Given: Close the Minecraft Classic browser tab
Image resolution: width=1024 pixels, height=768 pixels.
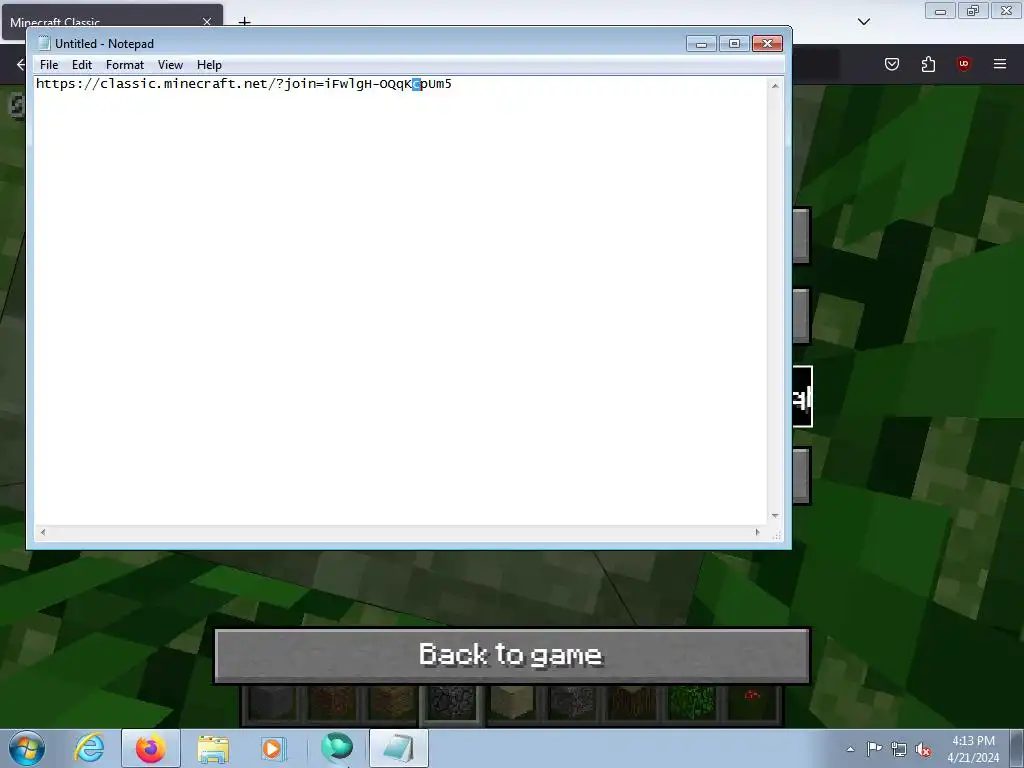Looking at the screenshot, I should point(207,22).
